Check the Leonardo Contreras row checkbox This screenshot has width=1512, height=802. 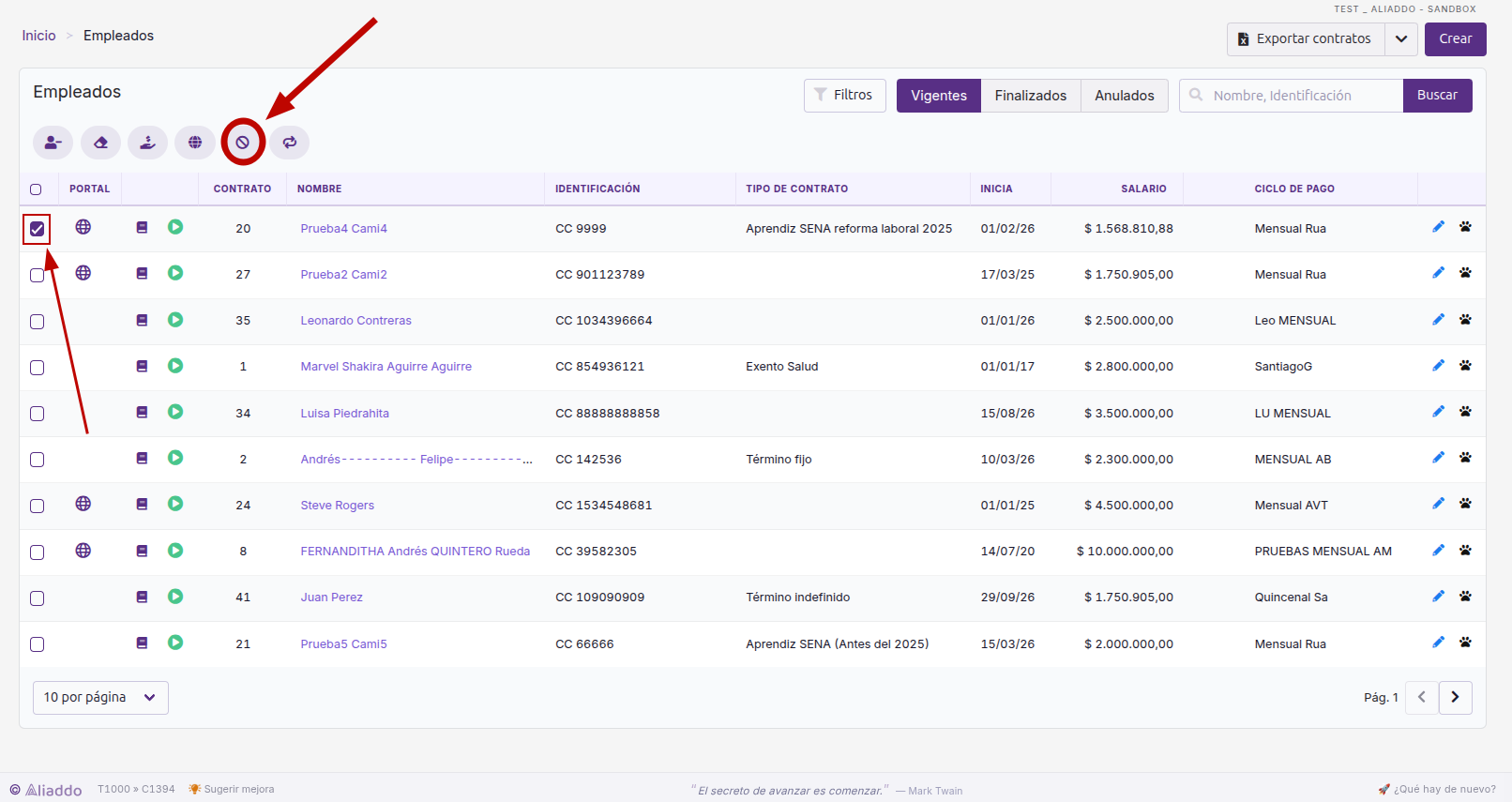pos(37,322)
